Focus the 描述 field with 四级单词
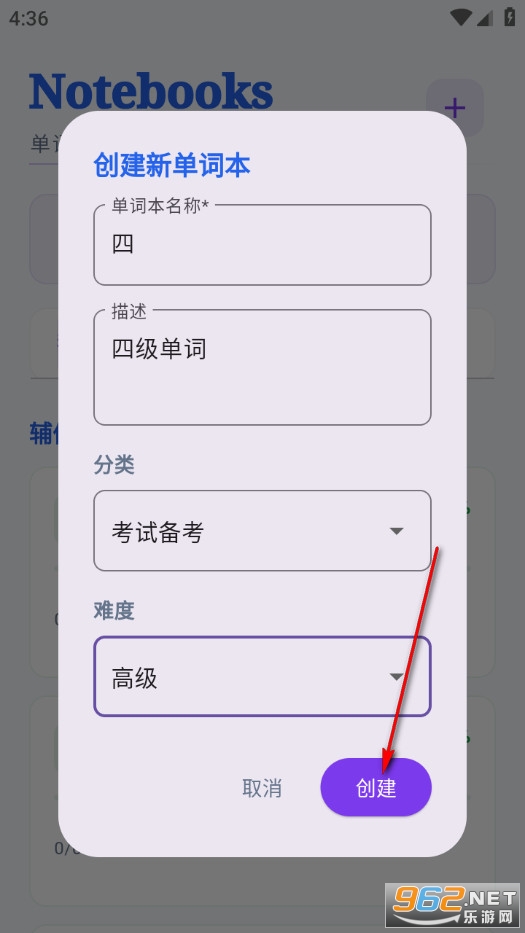The height and width of the screenshot is (933, 525). point(262,367)
